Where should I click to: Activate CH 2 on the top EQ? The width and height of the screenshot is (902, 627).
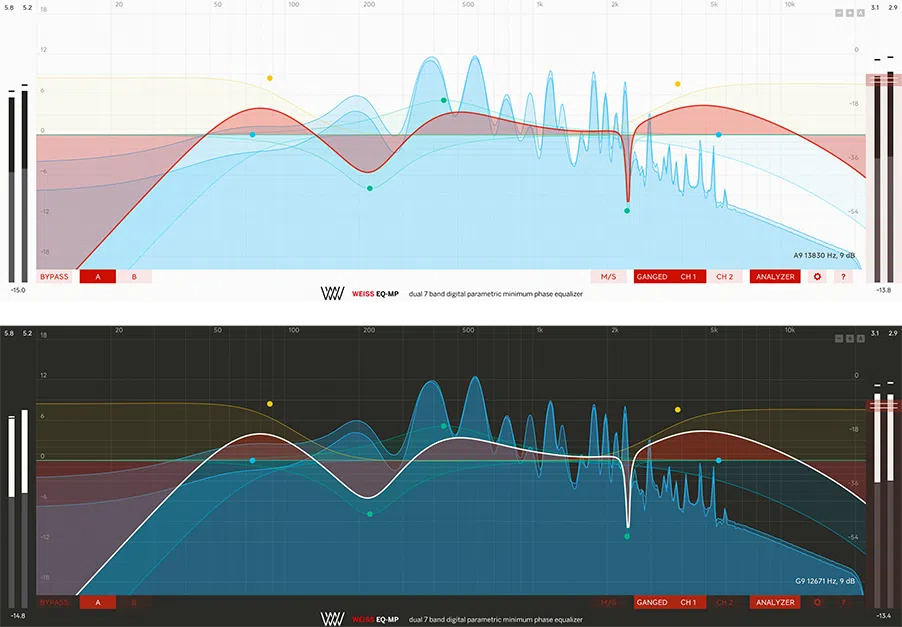(x=725, y=276)
